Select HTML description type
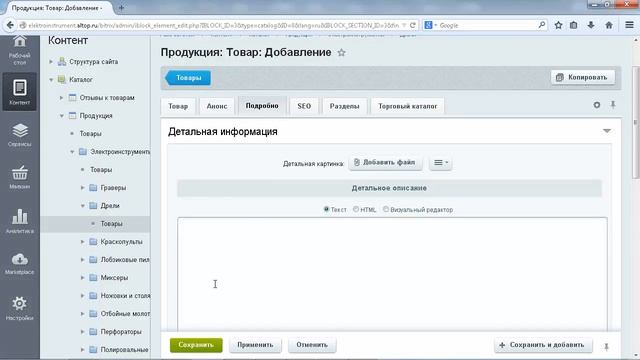Image resolution: width=640 pixels, height=360 pixels. click(356, 209)
